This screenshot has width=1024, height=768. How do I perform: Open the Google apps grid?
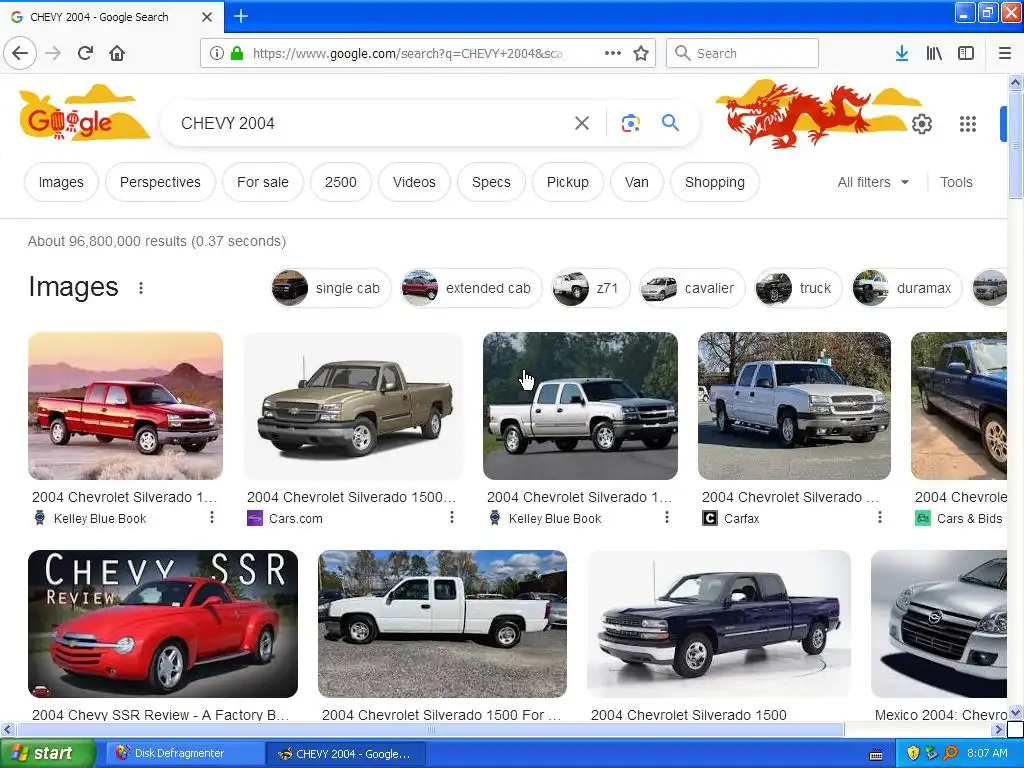click(x=968, y=123)
